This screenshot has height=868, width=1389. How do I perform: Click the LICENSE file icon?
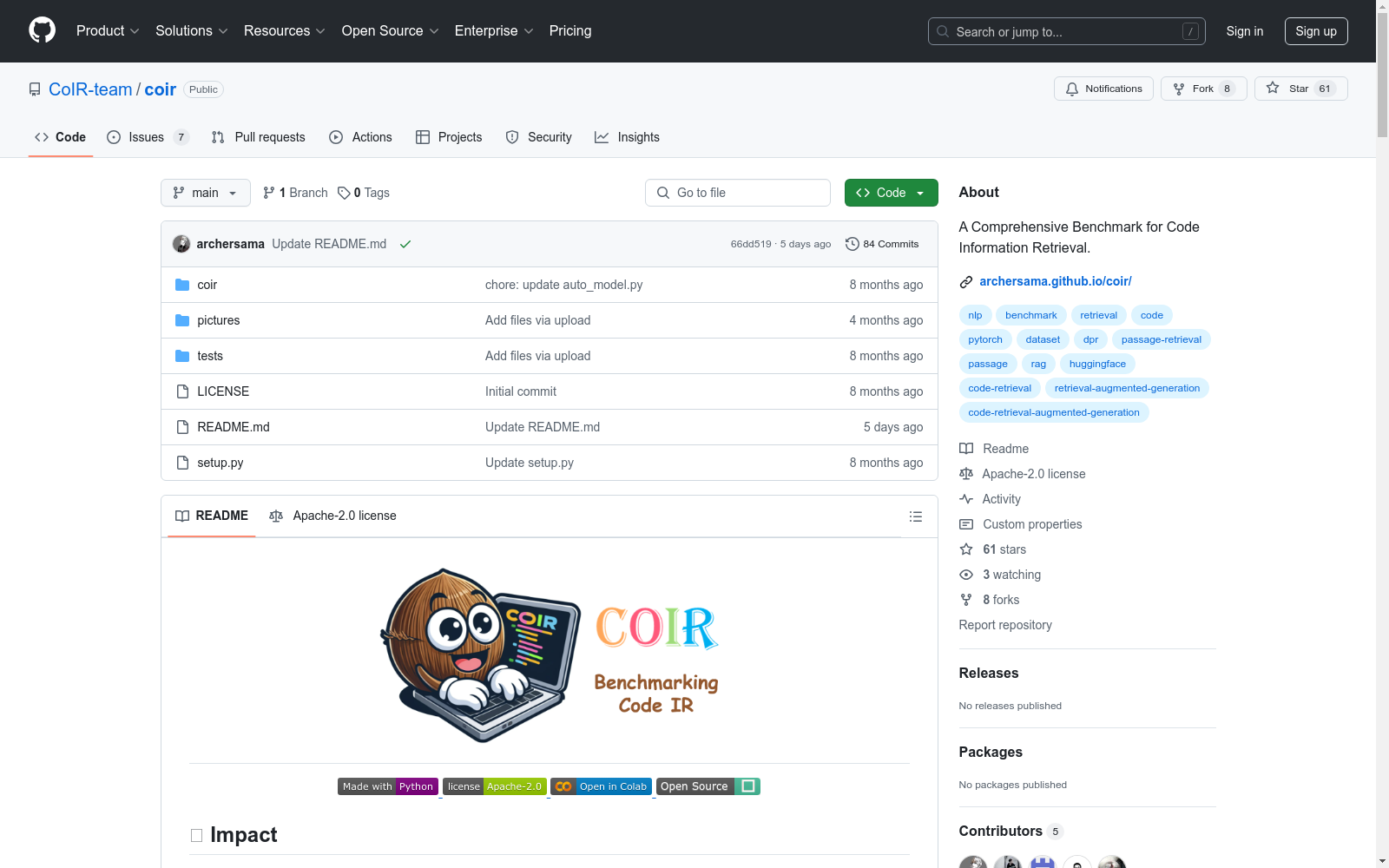pos(182,391)
